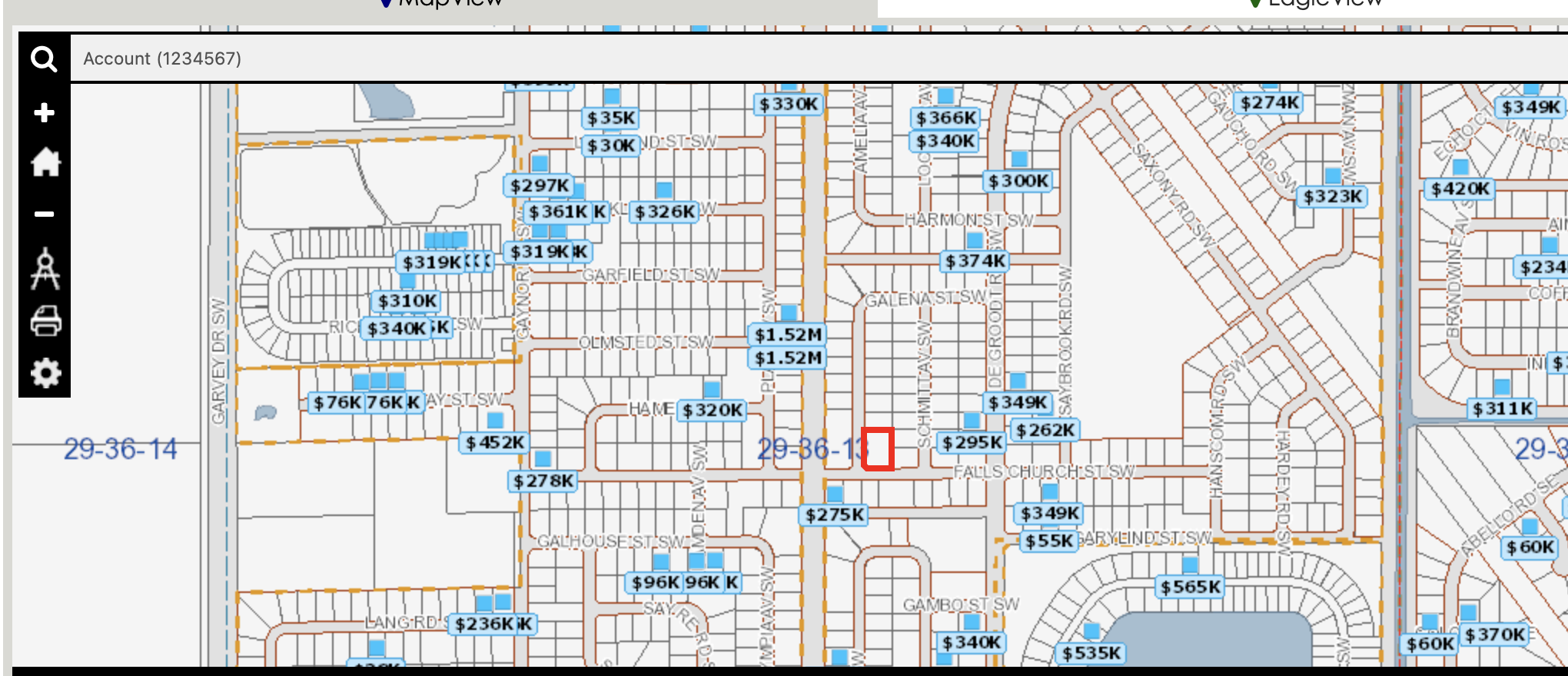
Task: Switch to the Eagle View tab
Action: click(1316, 3)
